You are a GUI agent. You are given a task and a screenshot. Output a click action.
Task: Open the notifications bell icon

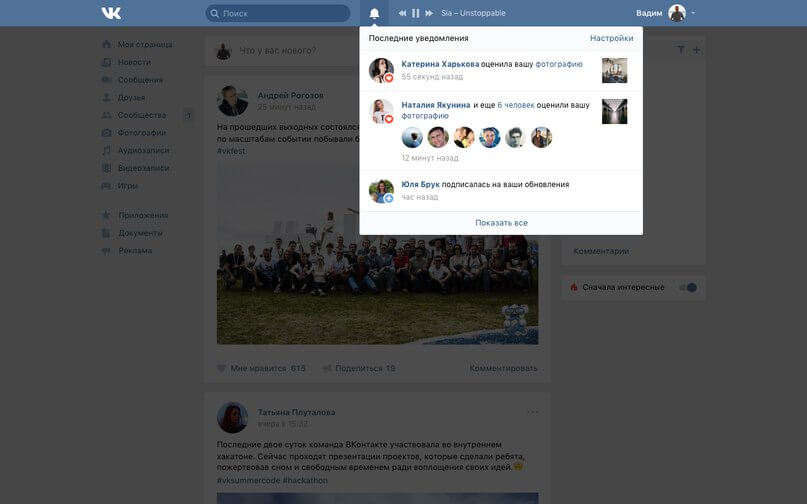click(x=374, y=13)
